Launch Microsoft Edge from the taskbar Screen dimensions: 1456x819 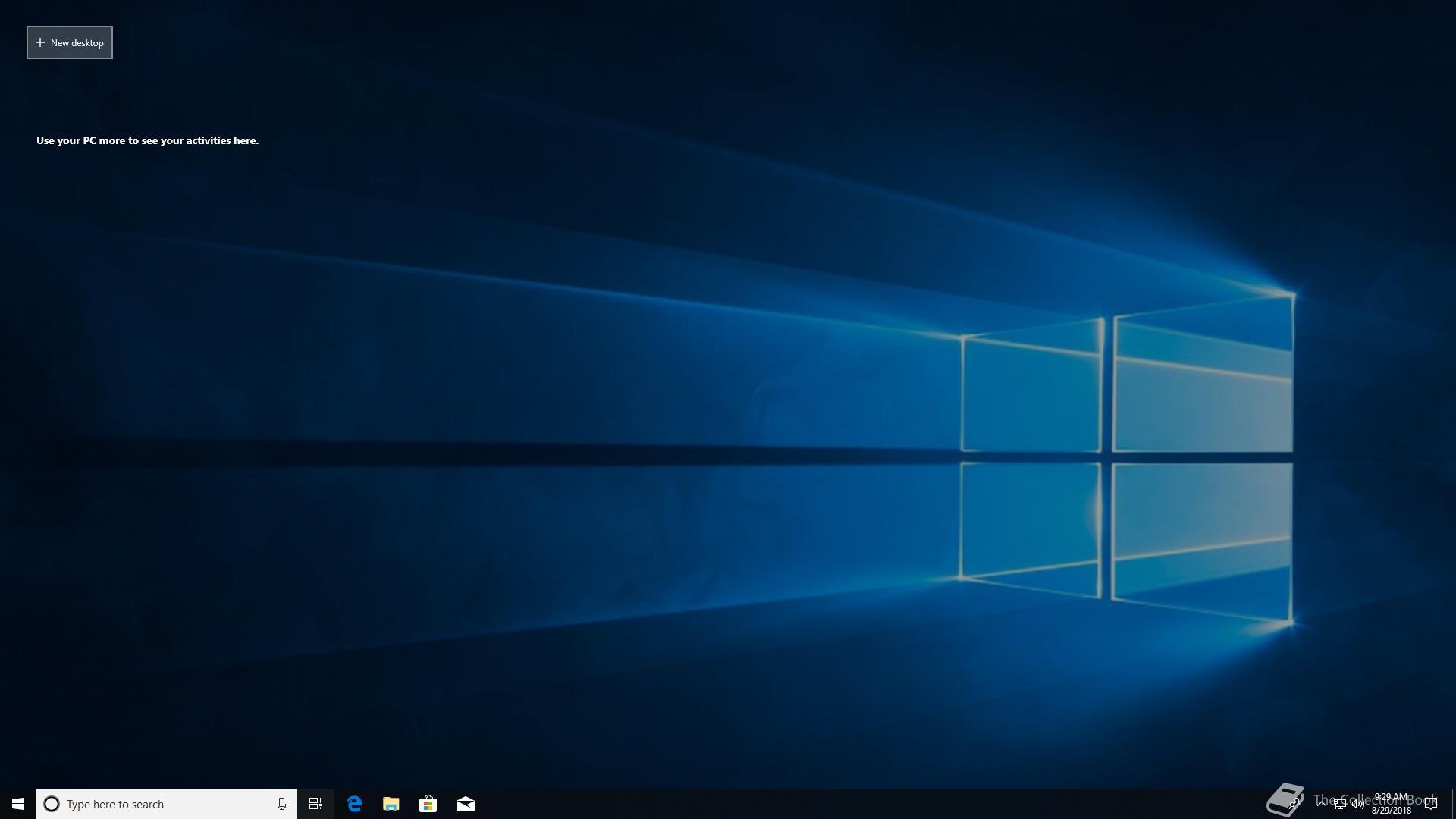[x=354, y=804]
